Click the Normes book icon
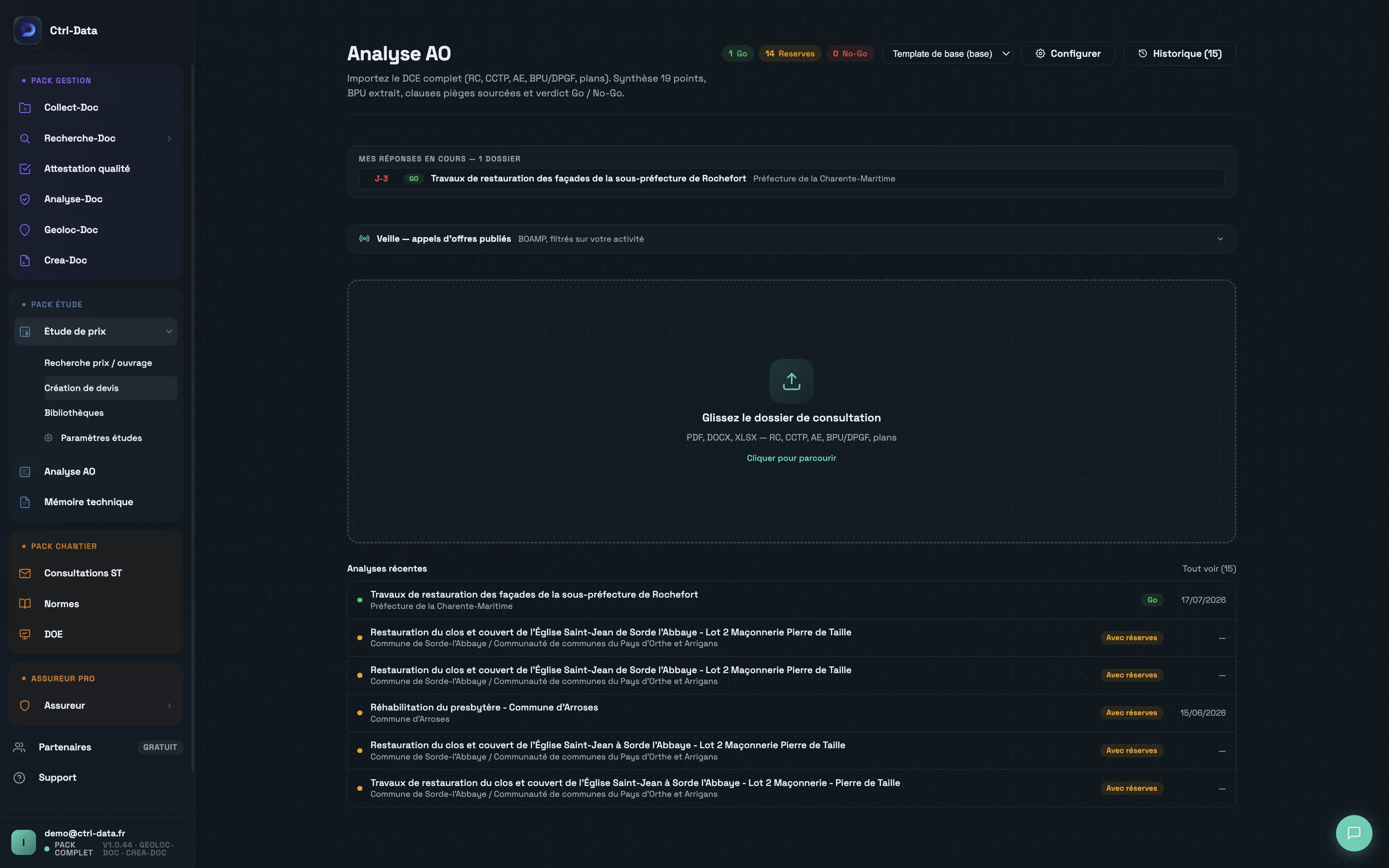The height and width of the screenshot is (868, 1389). (25, 604)
